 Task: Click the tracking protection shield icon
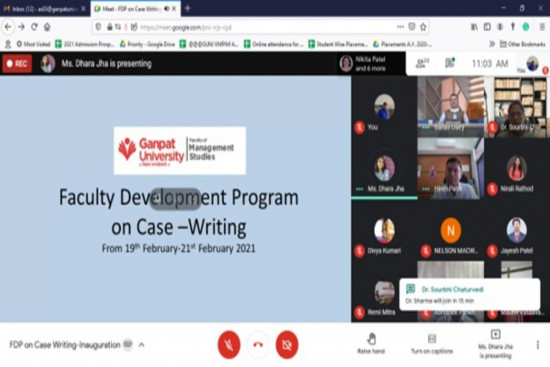point(99,27)
